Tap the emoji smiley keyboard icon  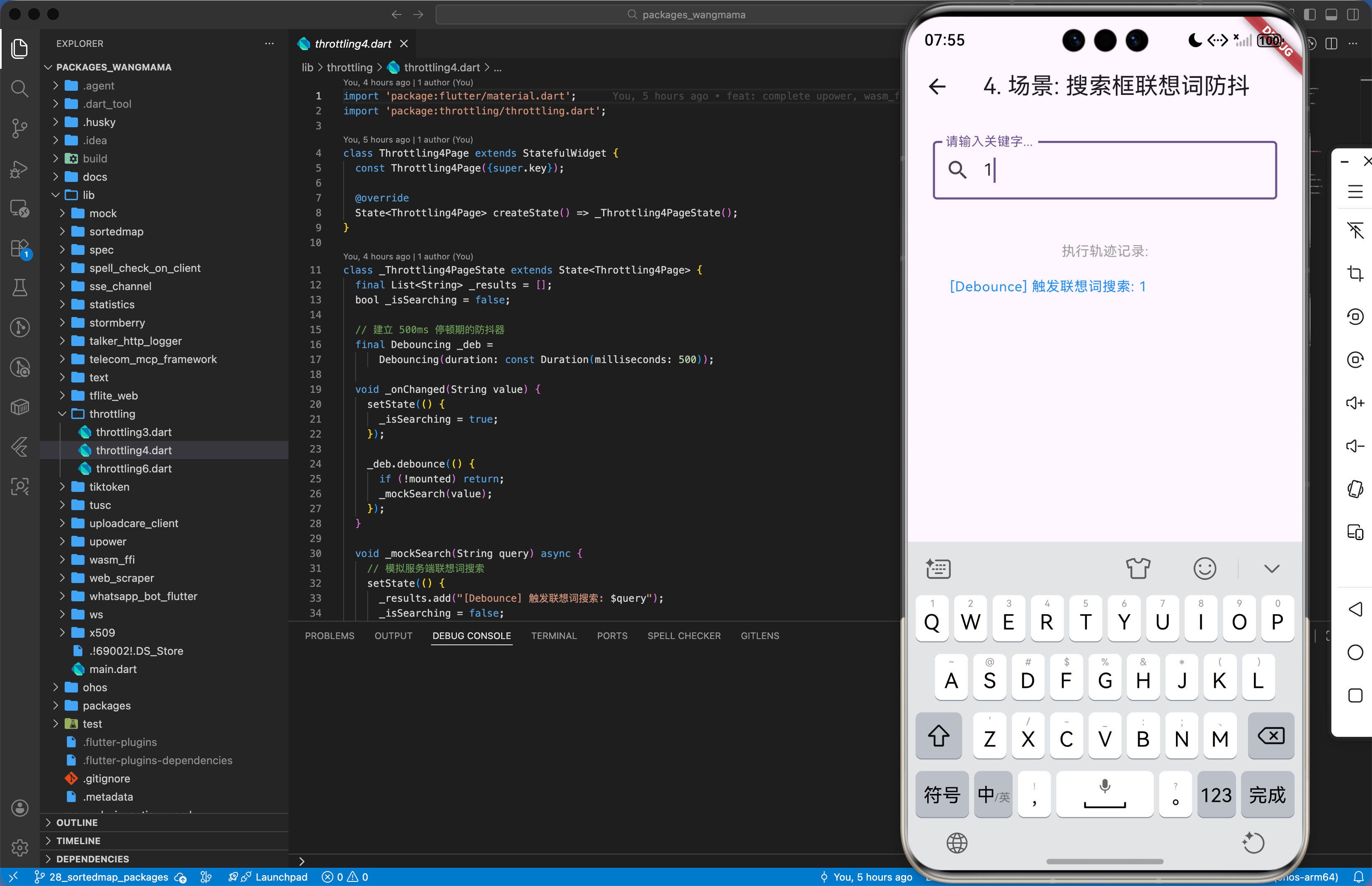[x=1204, y=569]
